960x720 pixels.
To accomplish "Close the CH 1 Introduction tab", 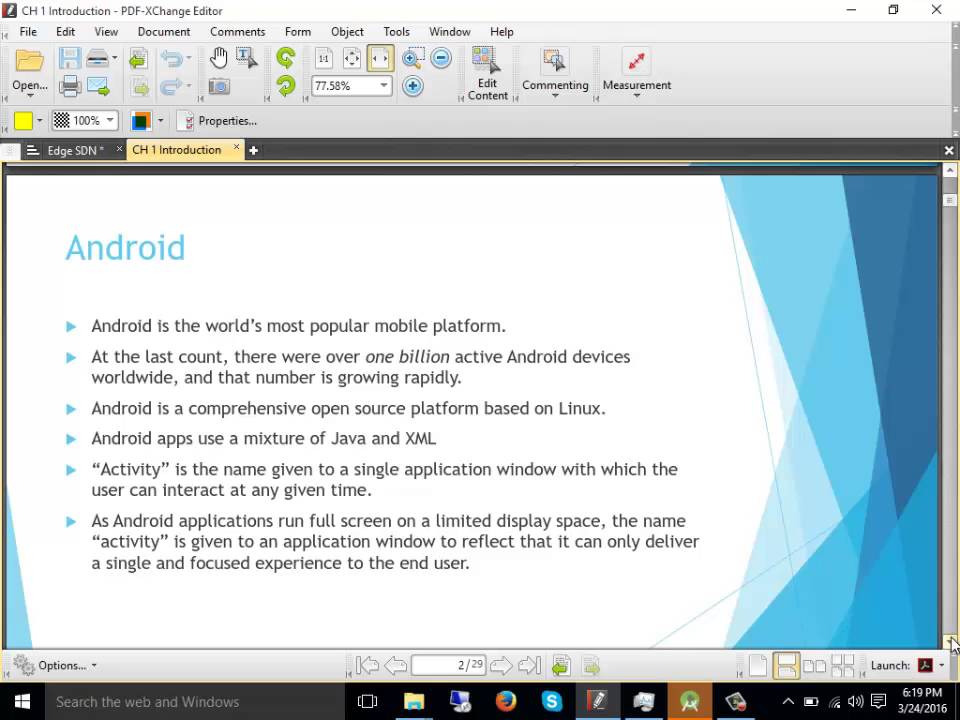I will tap(236, 148).
